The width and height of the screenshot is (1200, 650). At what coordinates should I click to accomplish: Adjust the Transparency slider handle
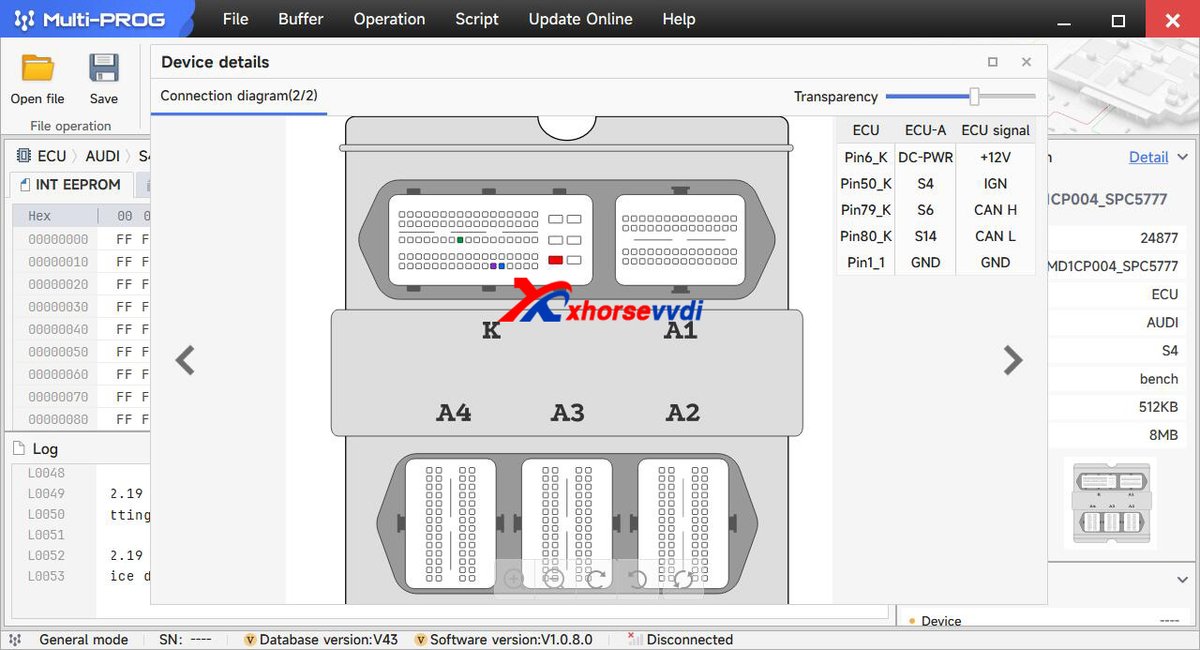(x=974, y=96)
